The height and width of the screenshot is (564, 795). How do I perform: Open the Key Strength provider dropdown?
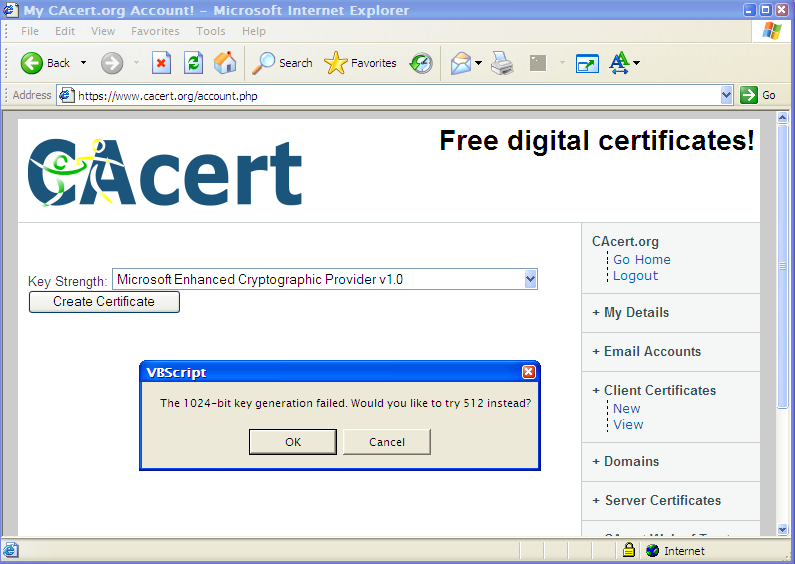[x=530, y=280]
